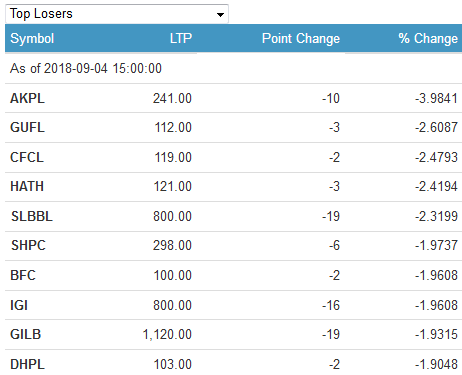The image size is (462, 375).
Task: Click the AKPL % change value -3.9841
Action: [x=436, y=98]
